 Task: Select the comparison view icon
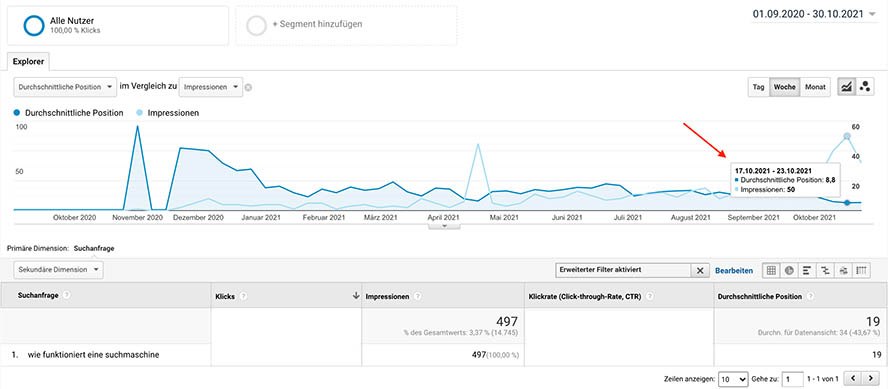[x=825, y=271]
